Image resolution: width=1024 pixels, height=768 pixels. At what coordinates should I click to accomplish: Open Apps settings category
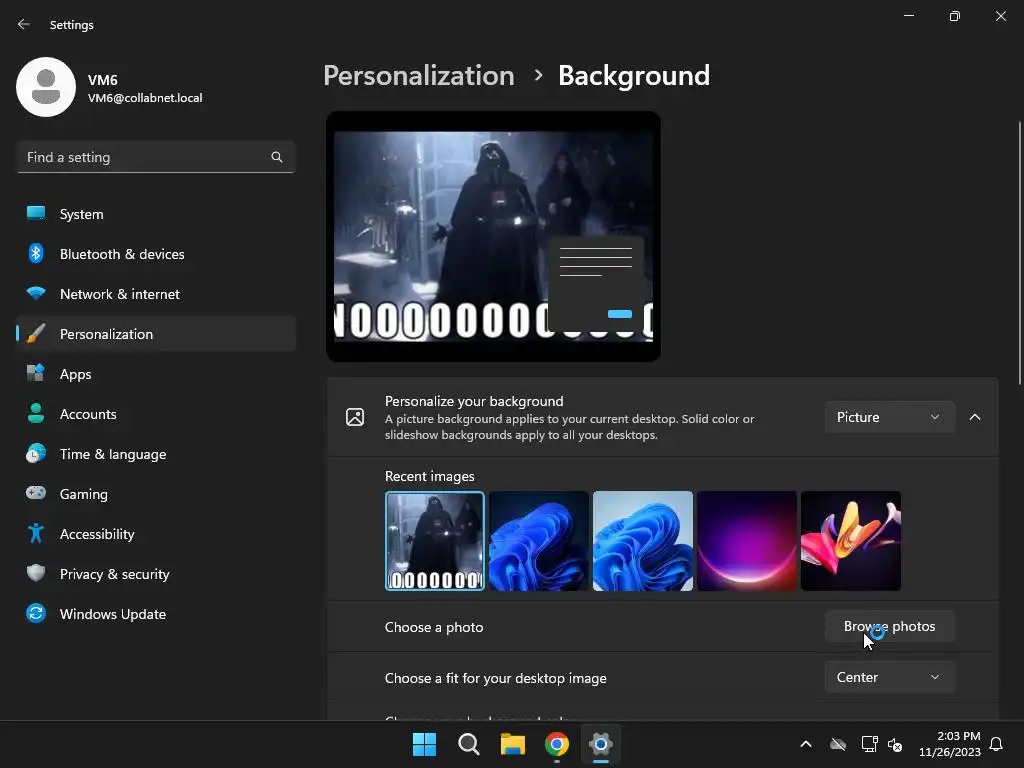[x=156, y=374]
